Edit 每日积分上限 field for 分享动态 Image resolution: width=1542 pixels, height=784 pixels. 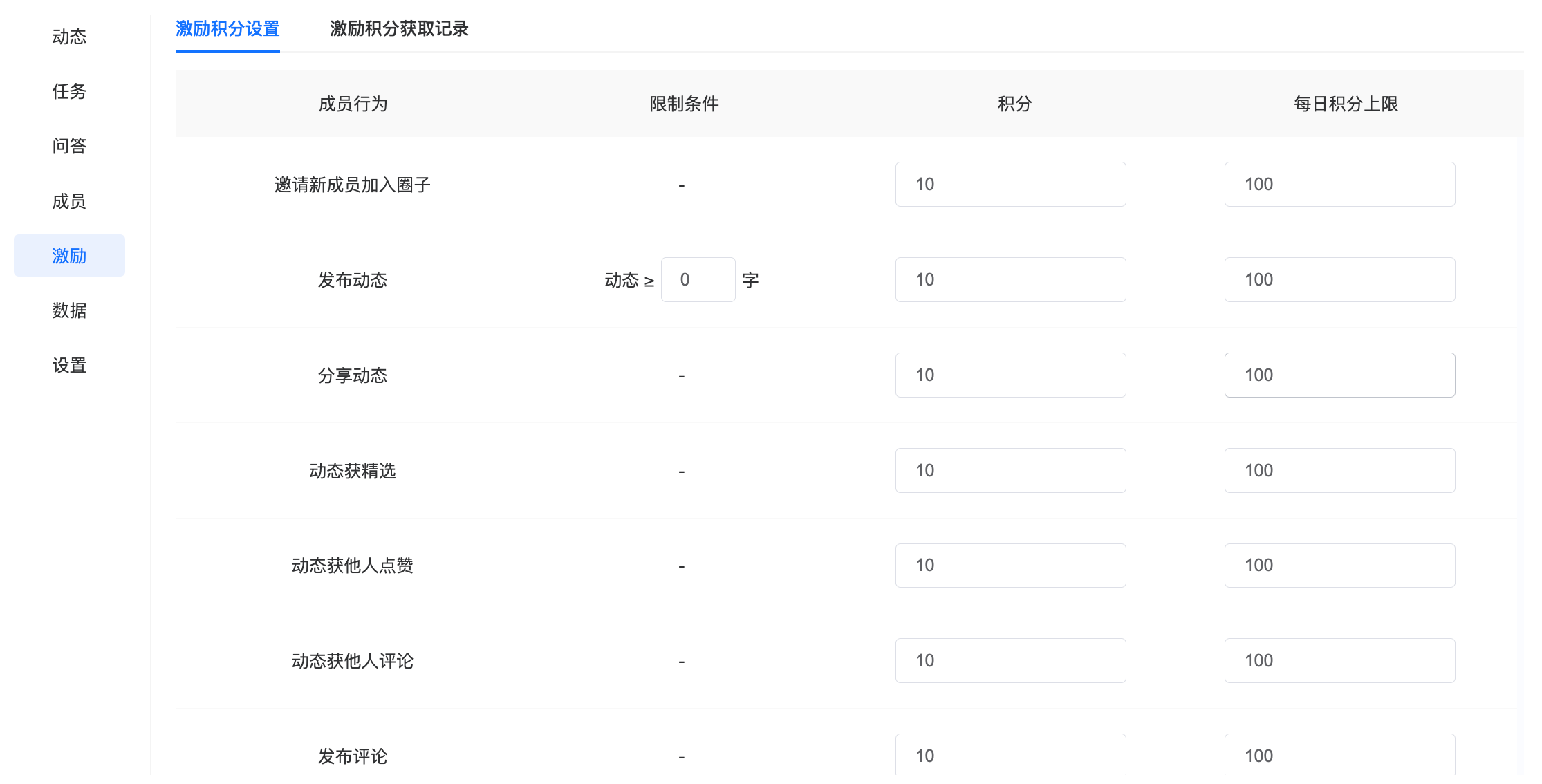1339,375
